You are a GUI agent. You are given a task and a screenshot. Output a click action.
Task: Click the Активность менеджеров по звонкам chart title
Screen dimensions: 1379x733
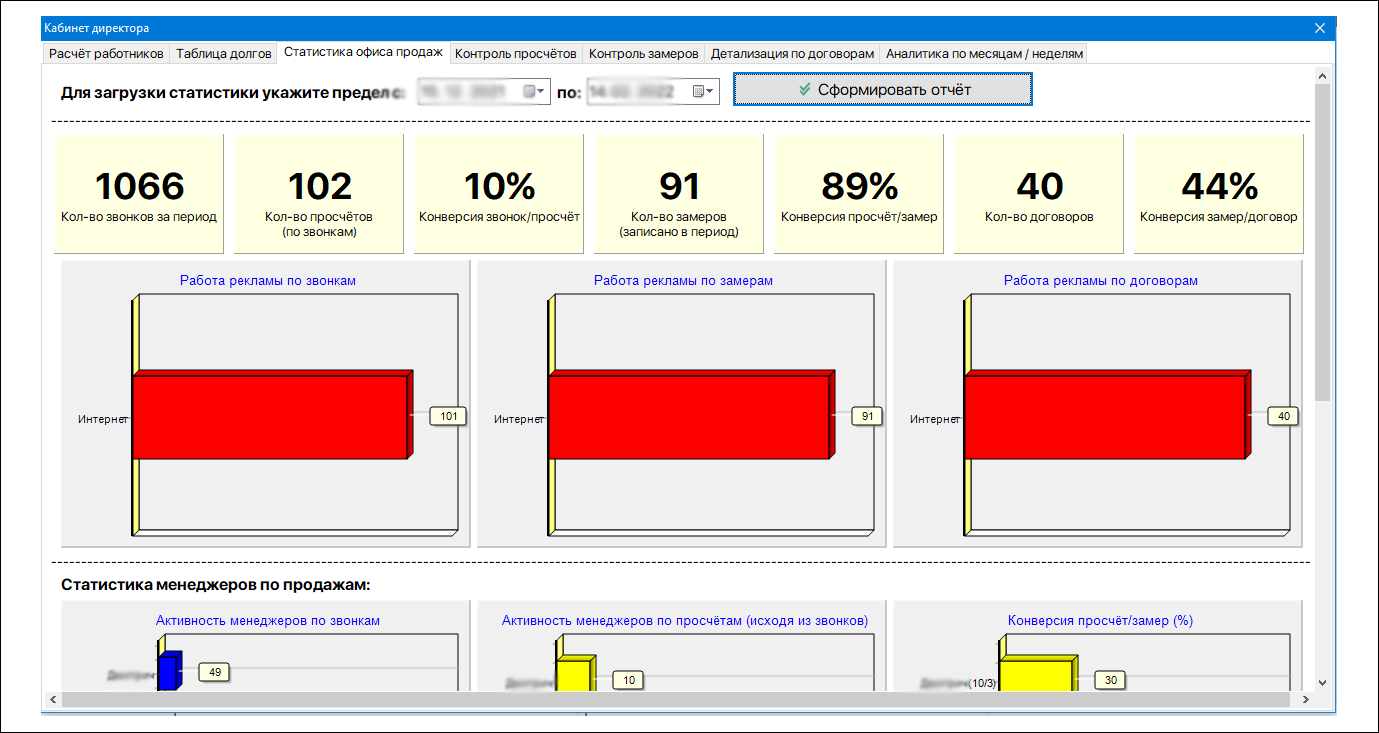[268, 621]
